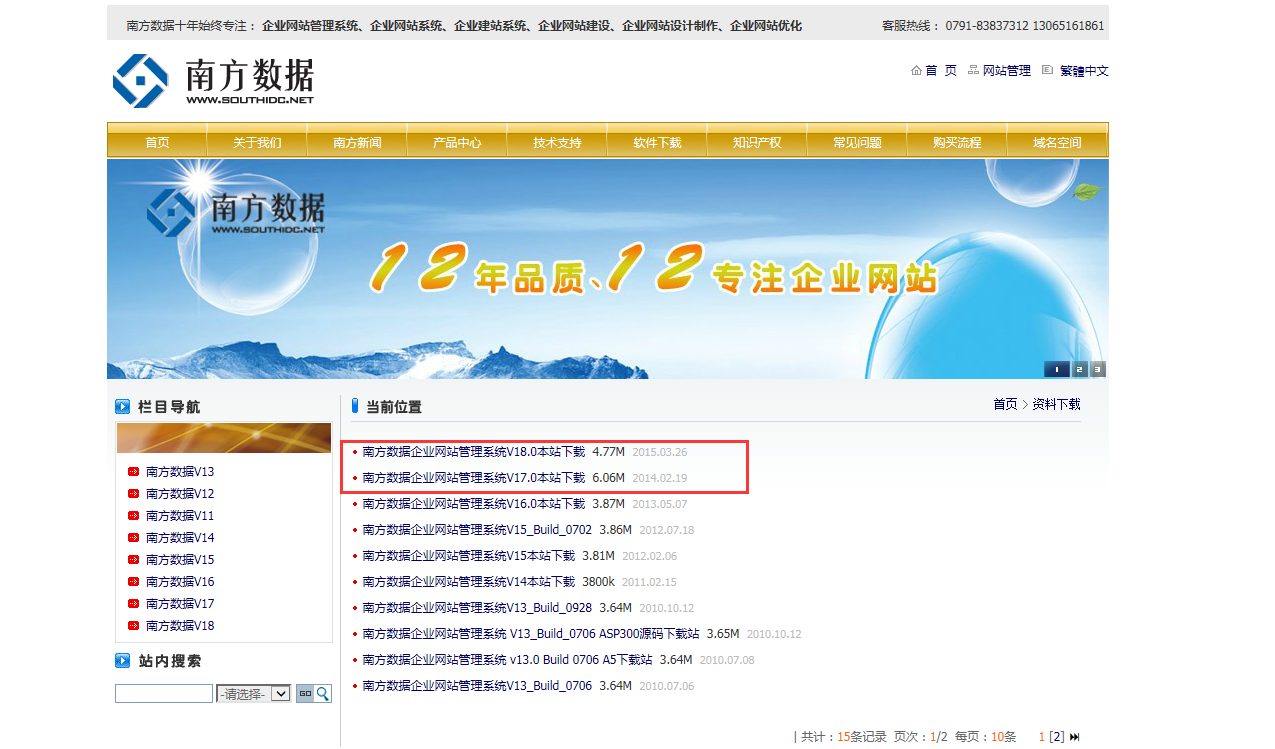This screenshot has width=1275, height=749.
Task: Click the search GO magnifier button
Action: (x=313, y=693)
